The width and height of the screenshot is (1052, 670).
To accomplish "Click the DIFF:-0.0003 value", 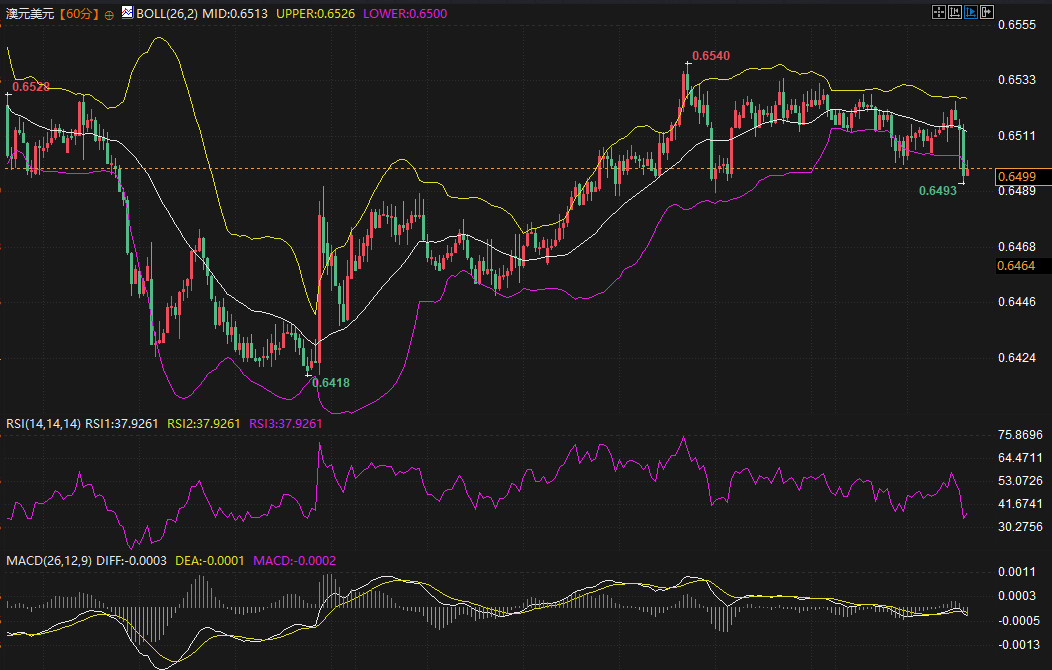I will [132, 561].
